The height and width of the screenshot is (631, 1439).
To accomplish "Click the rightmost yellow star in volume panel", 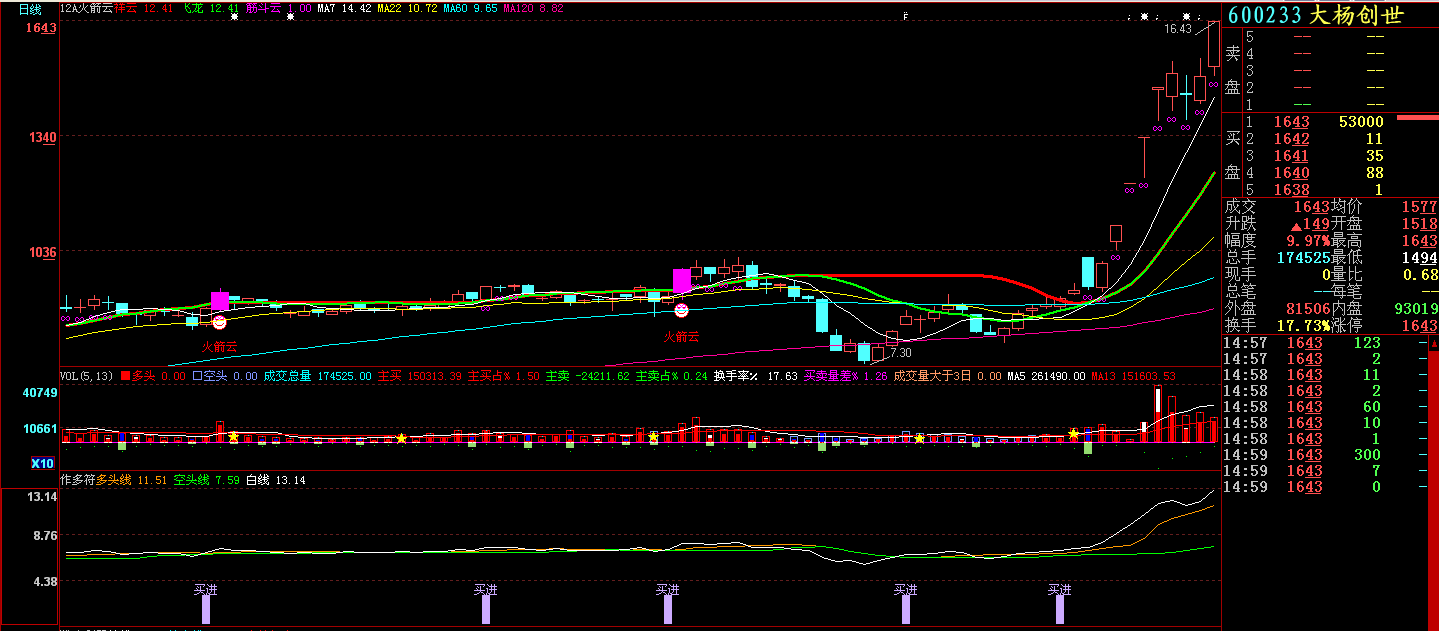I will click(x=1073, y=434).
